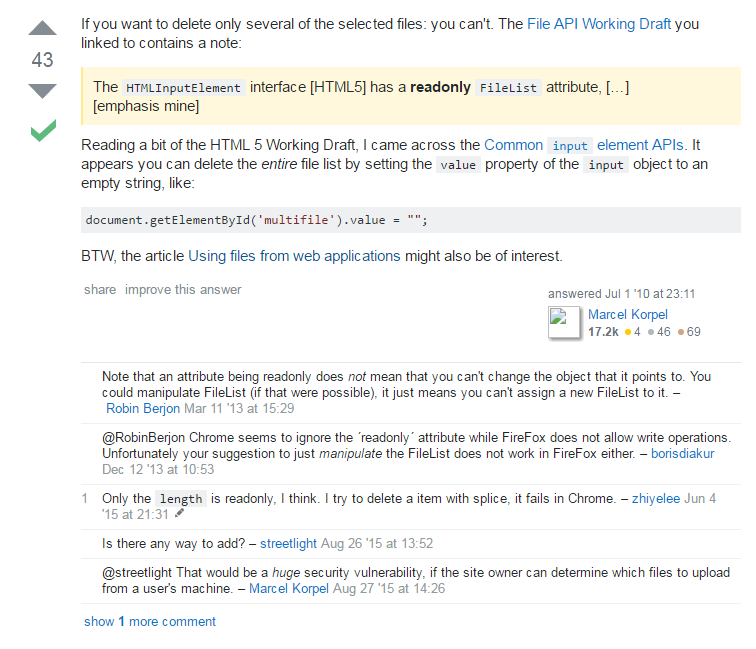This screenshot has width=756, height=649.
Task: Click the pencil edit icon on zhiyelee's comment
Action: coord(180,514)
